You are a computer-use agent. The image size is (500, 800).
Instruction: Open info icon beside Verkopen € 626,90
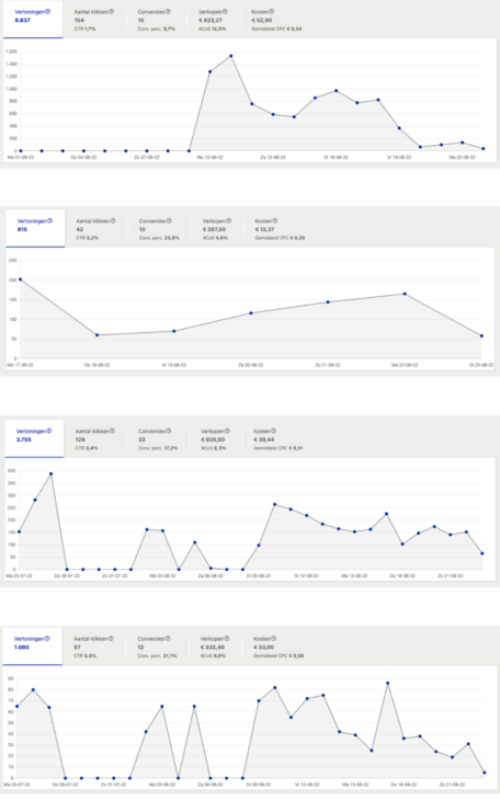(x=227, y=431)
